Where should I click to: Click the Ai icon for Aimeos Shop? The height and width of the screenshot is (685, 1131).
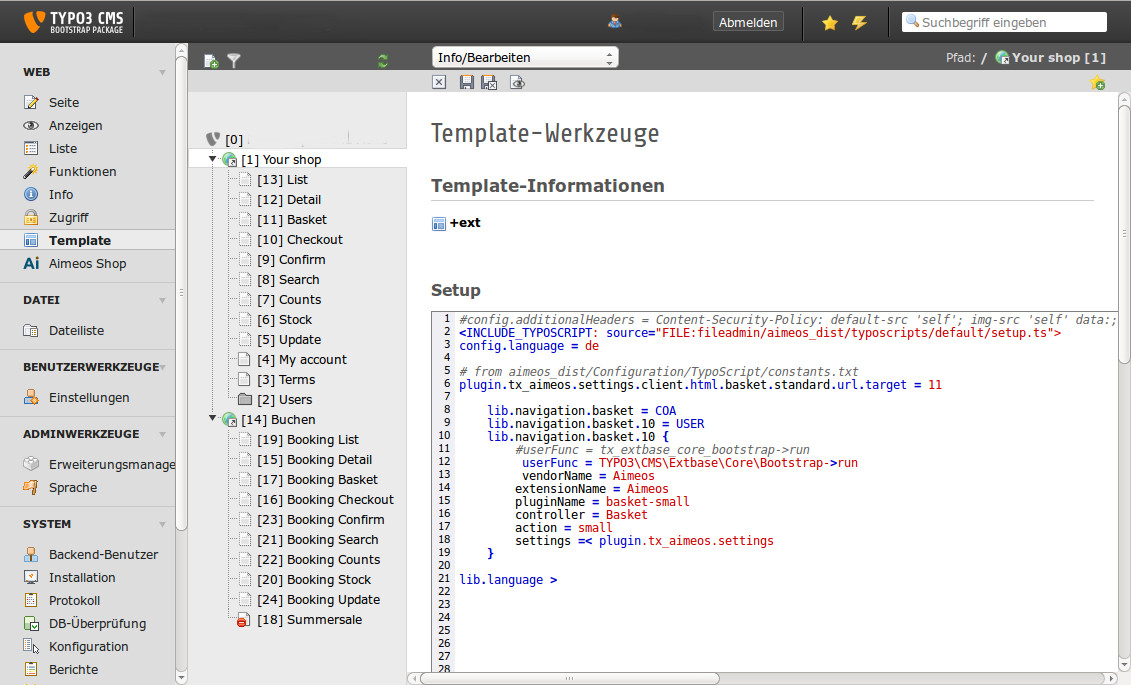coord(31,263)
